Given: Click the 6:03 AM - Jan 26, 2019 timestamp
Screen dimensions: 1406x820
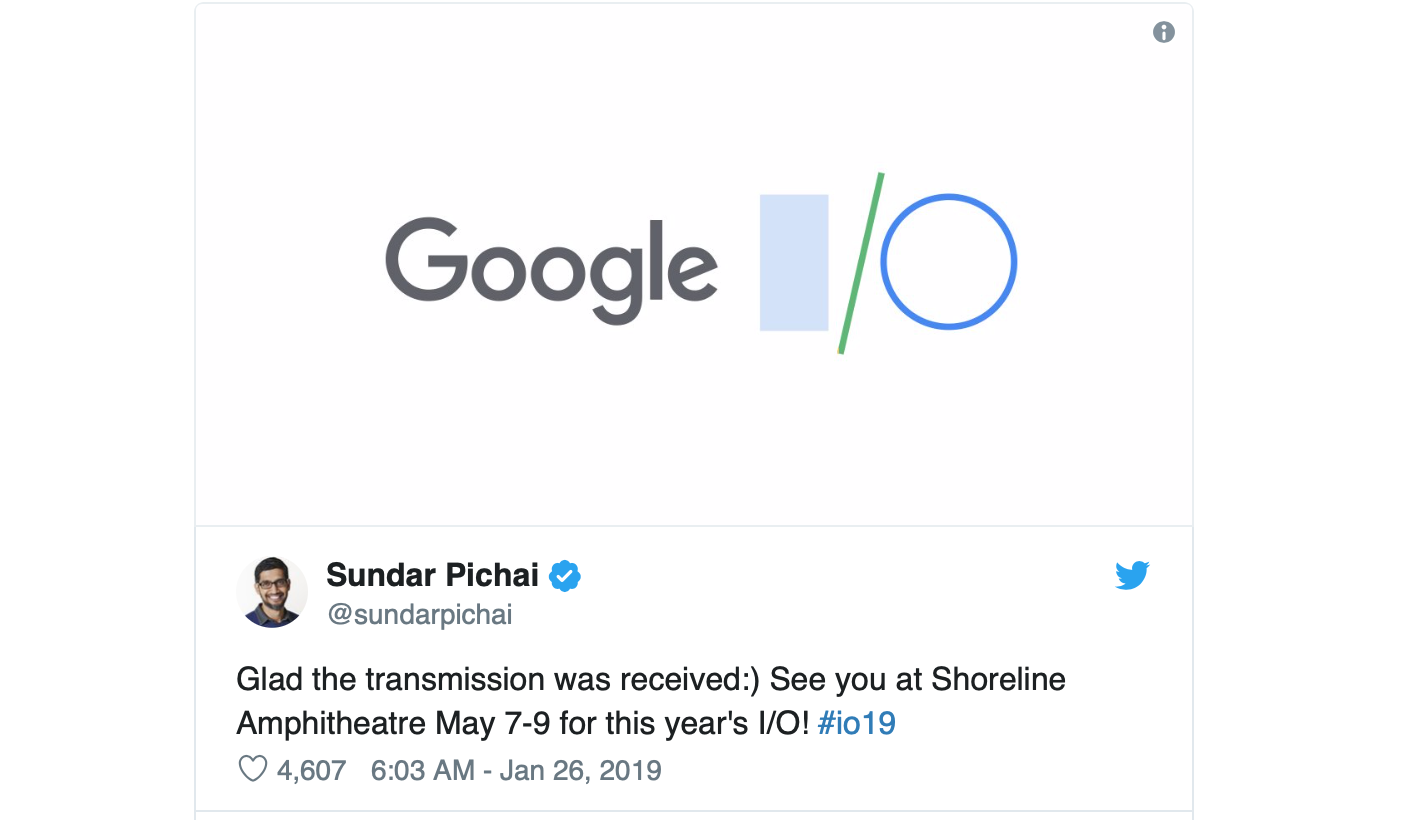Looking at the screenshot, I should click(516, 770).
